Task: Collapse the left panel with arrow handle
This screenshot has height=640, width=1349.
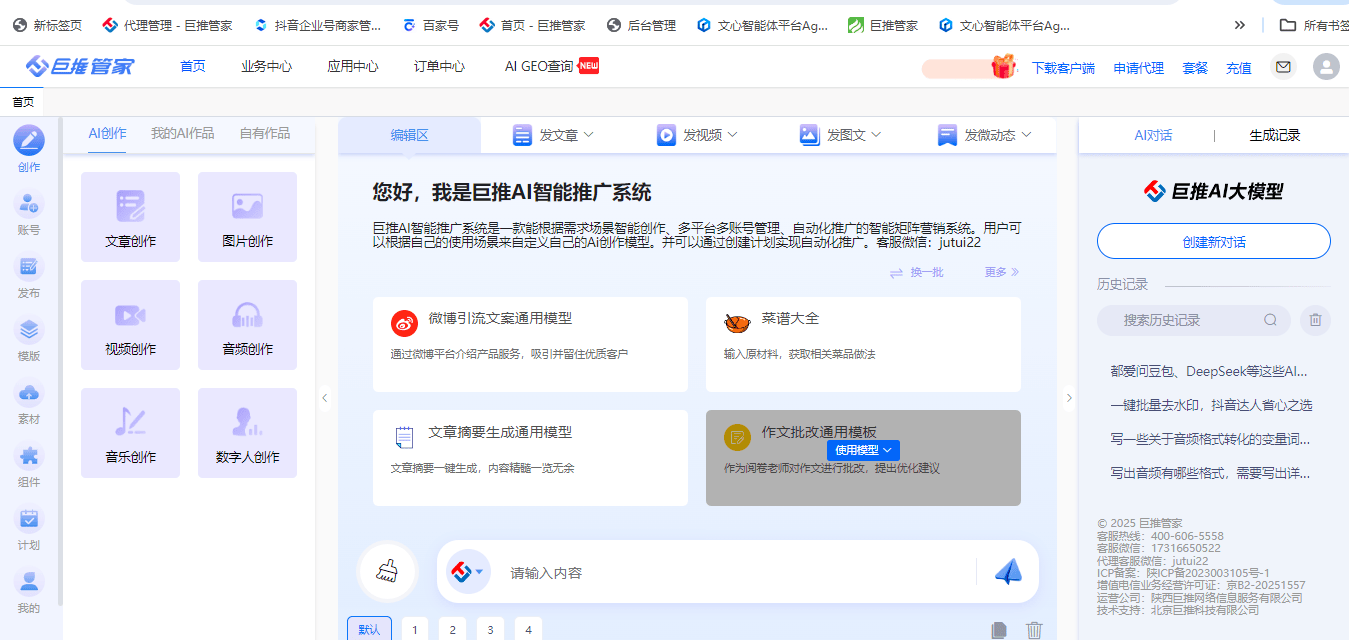Action: (324, 398)
